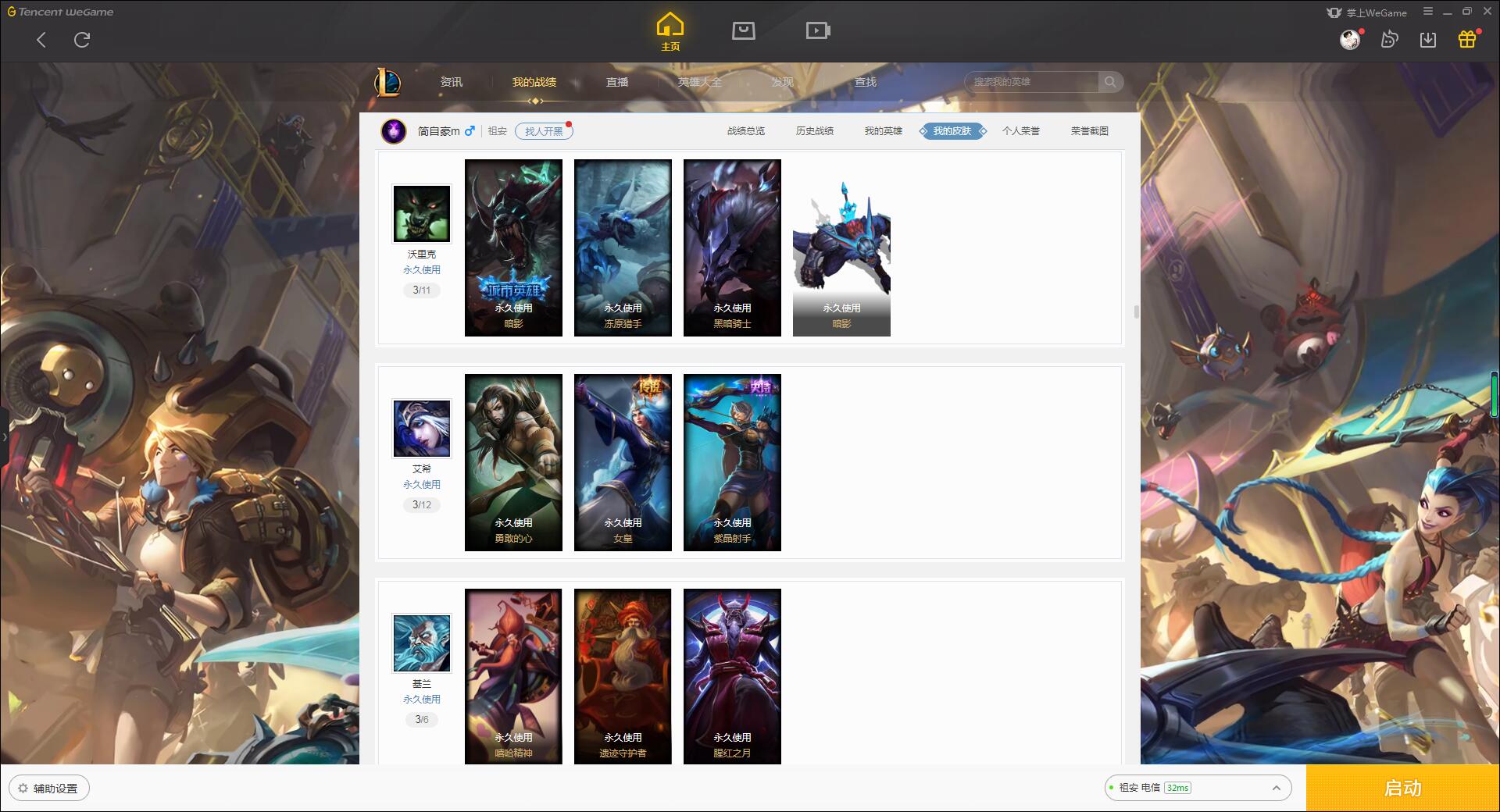Open 沃里克 first 暗影 skin with 城市英雄 badge
1500x812 pixels.
(x=513, y=248)
